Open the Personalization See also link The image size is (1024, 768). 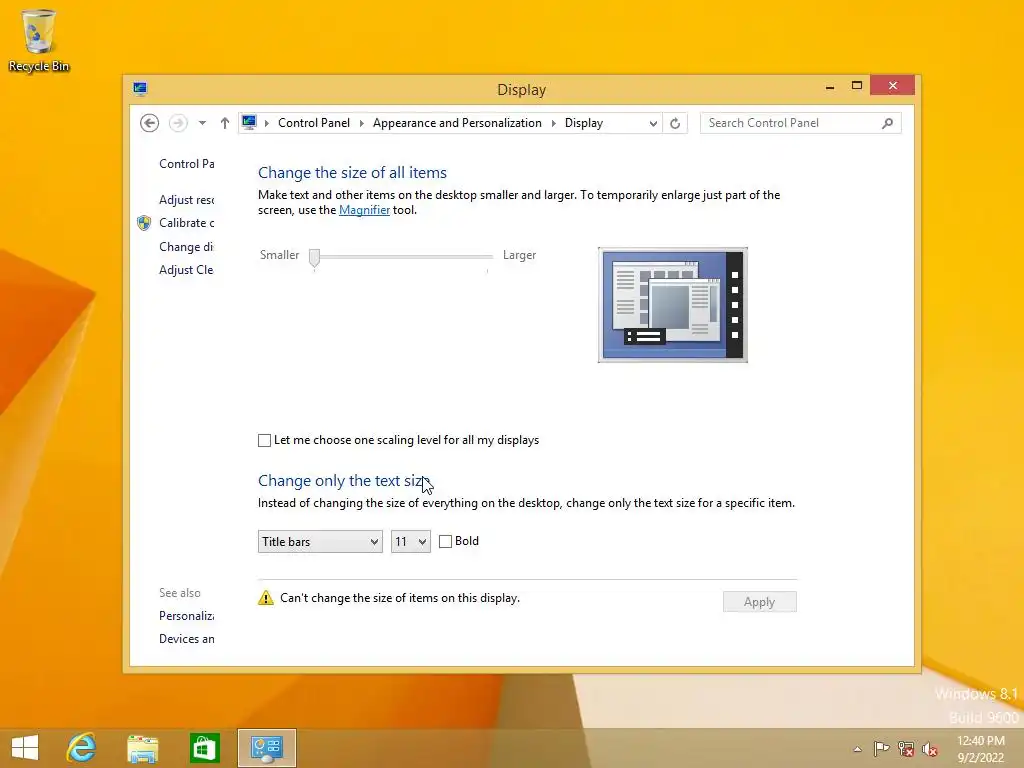coord(187,616)
